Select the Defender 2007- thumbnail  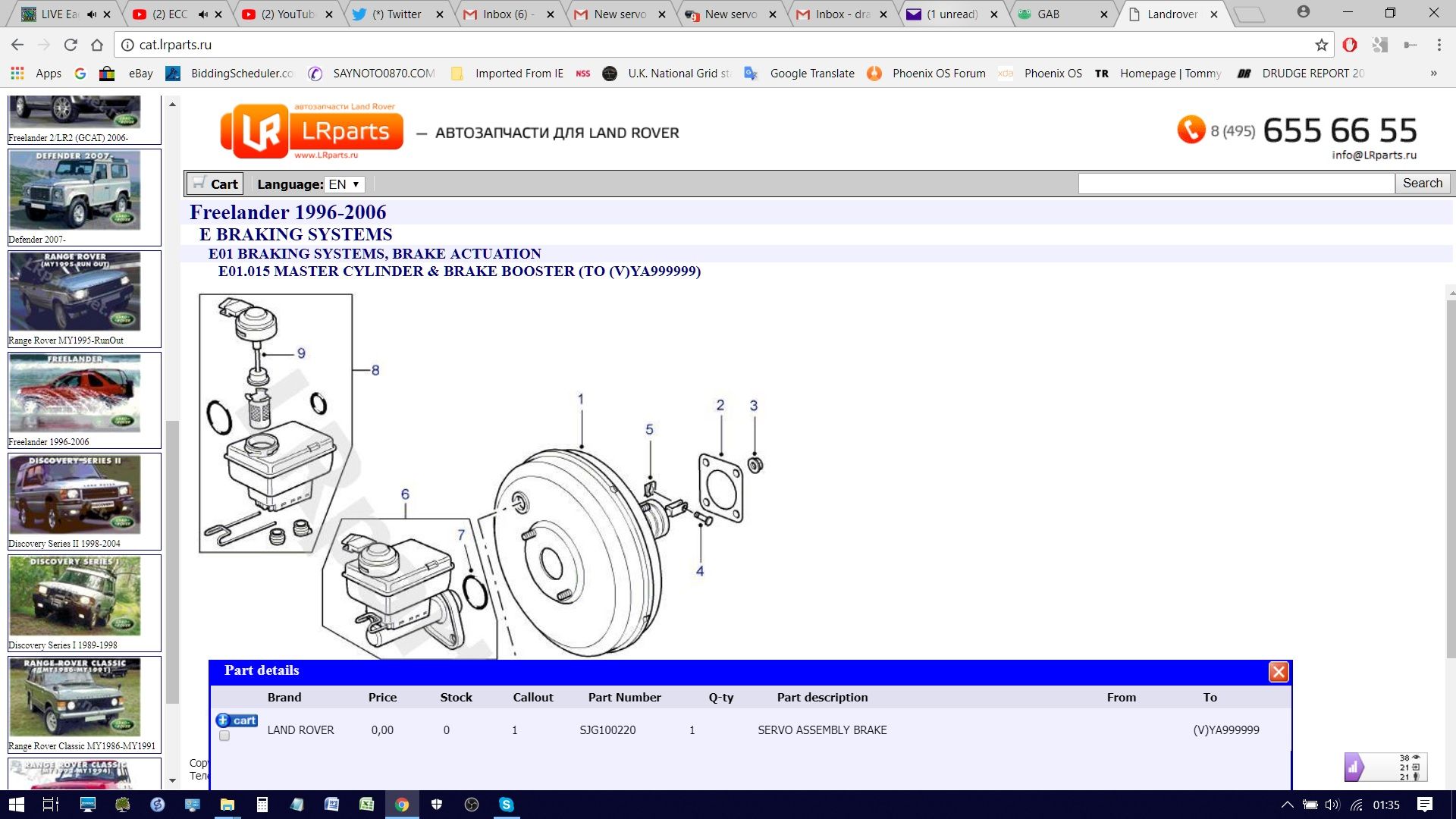(75, 190)
